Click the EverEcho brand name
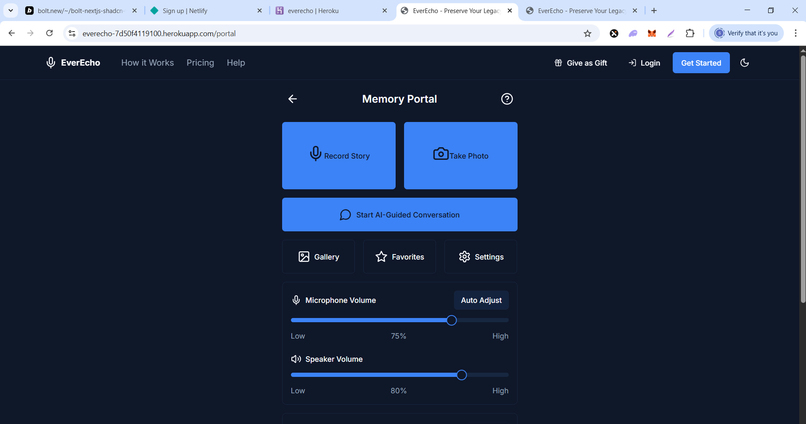This screenshot has height=424, width=806. pyautogui.click(x=81, y=63)
